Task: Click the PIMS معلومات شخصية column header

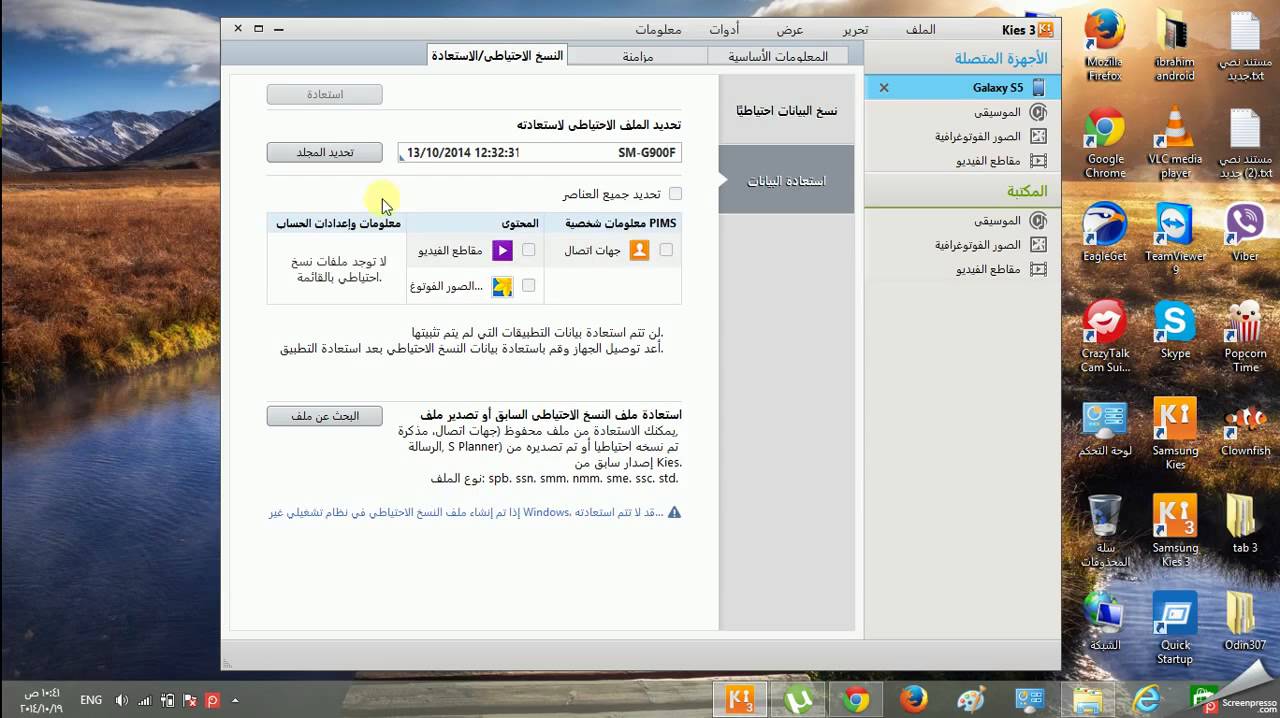Action: [x=620, y=223]
